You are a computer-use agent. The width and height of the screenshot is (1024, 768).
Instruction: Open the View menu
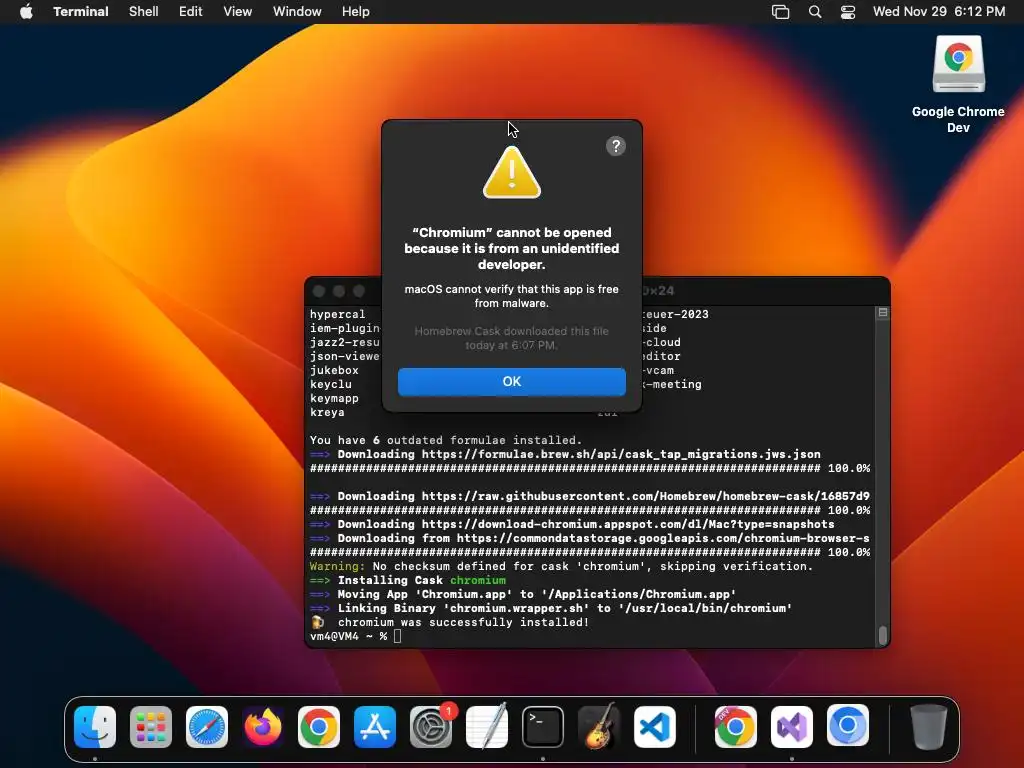point(238,12)
